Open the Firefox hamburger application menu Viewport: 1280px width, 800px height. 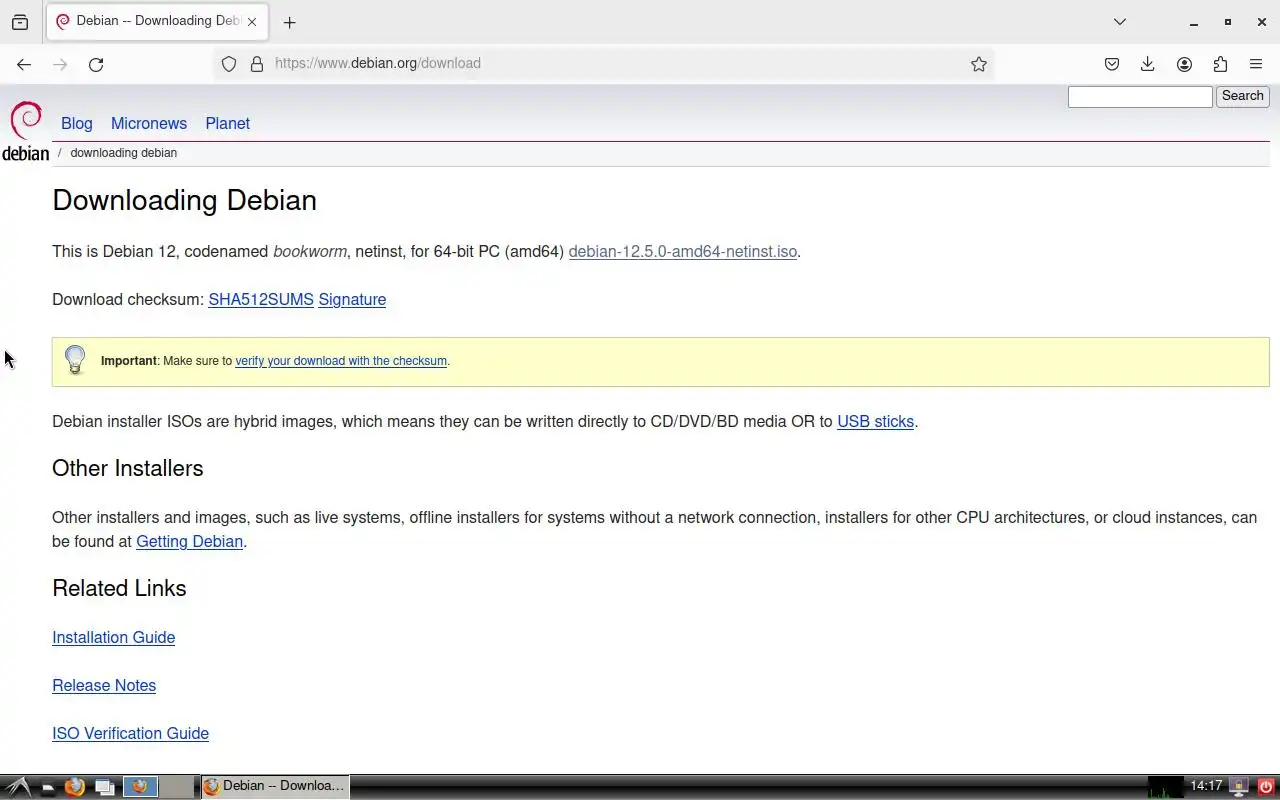point(1256,64)
